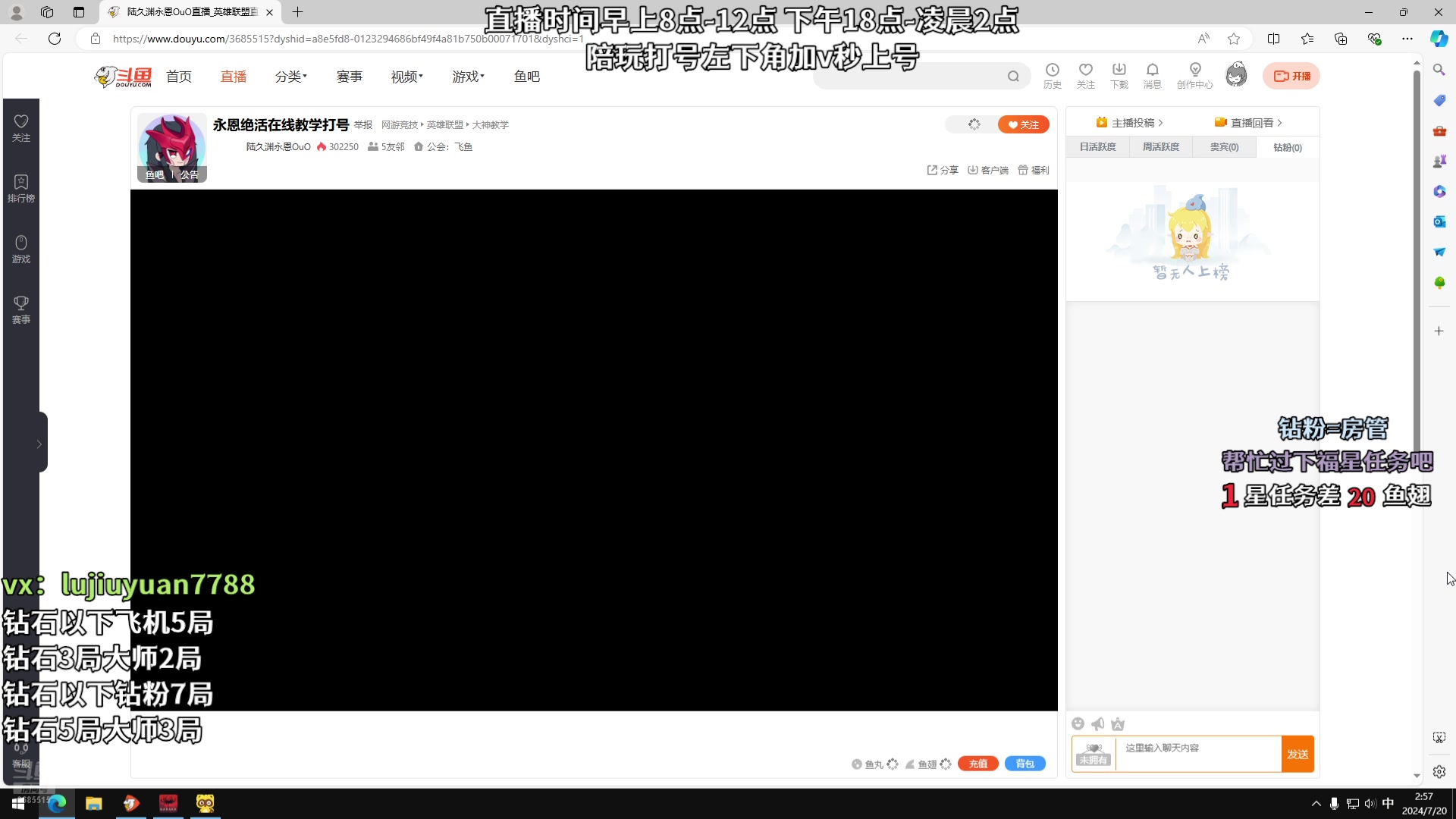Screen dimensions: 1456x819
Task: Open a new browser tab
Action: pos(298,12)
